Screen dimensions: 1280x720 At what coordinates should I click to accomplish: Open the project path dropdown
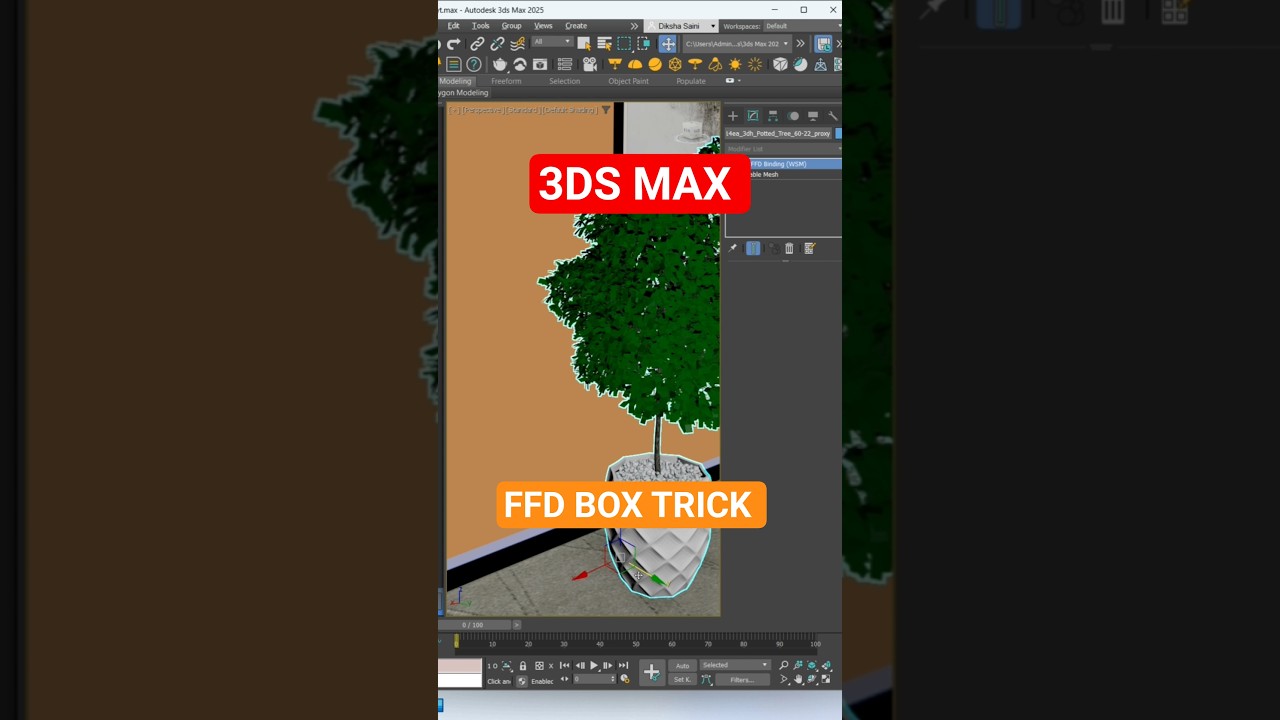(737, 44)
